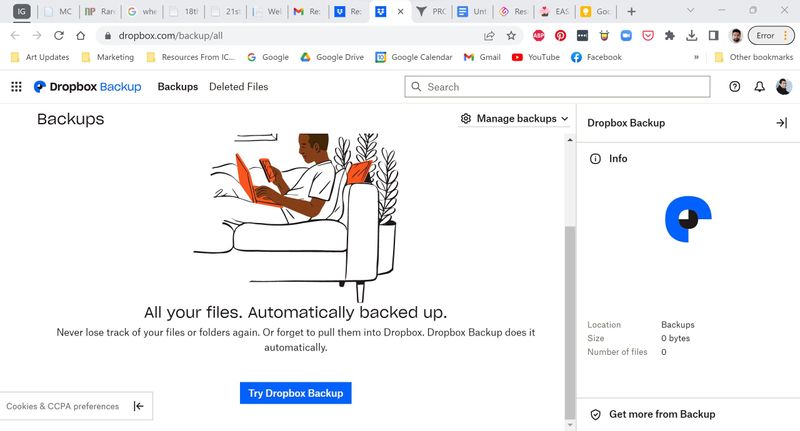Click the Pinterest extension icon
This screenshot has width=800, height=431.
click(561, 35)
